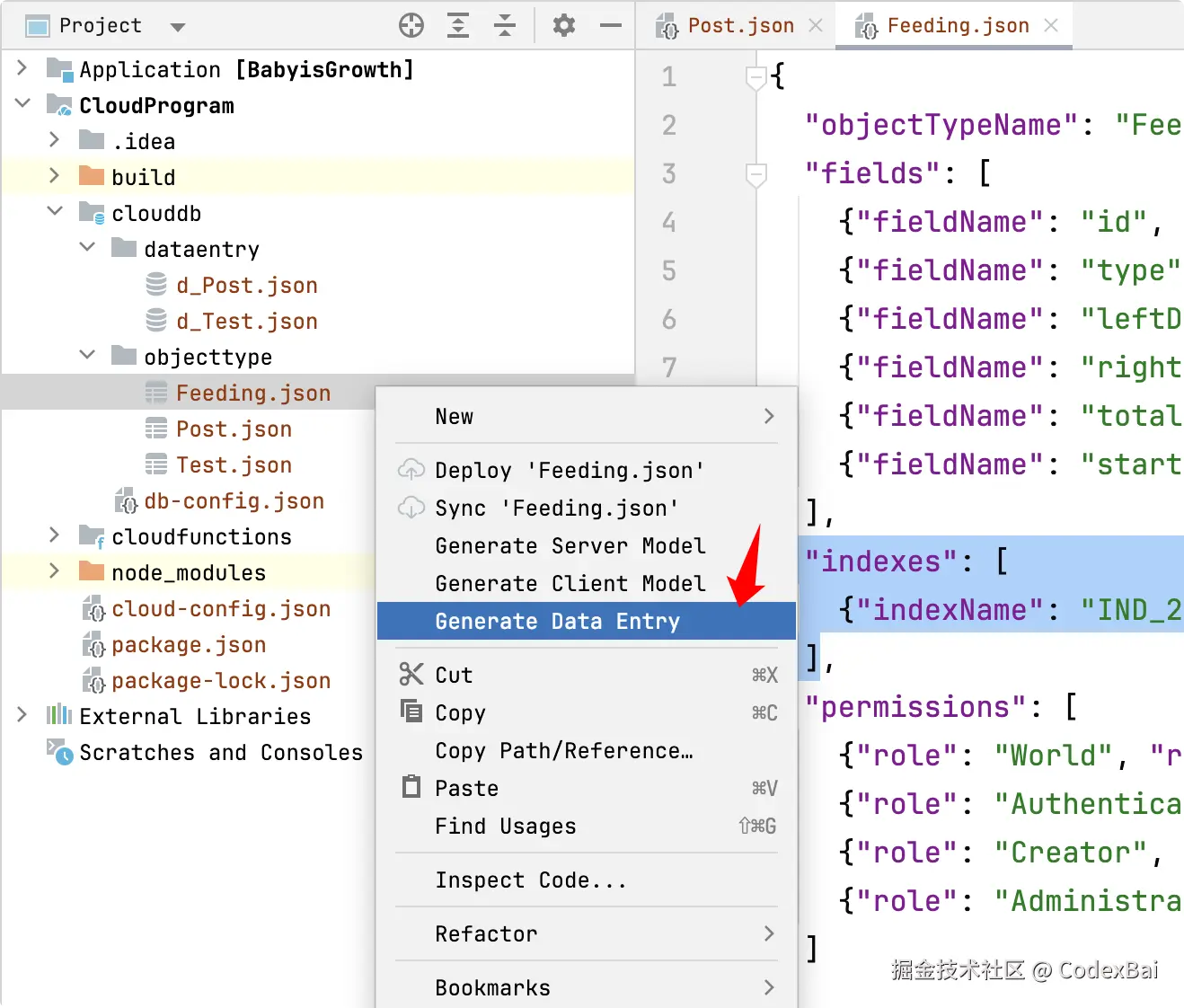Open the New submenu
Image resolution: width=1184 pixels, height=1008 pixels.
[587, 416]
